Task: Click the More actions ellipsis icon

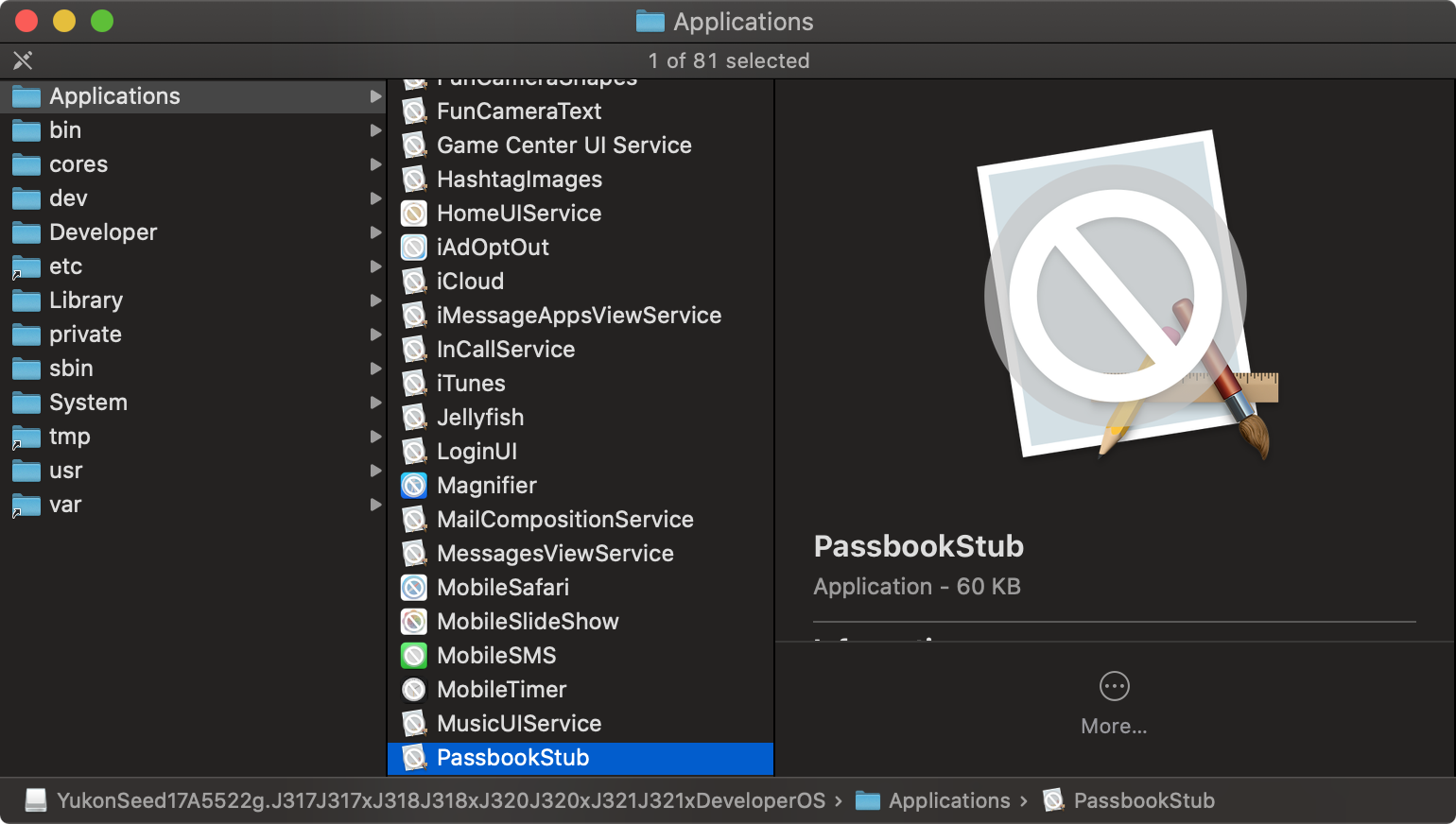Action: pyautogui.click(x=1115, y=686)
